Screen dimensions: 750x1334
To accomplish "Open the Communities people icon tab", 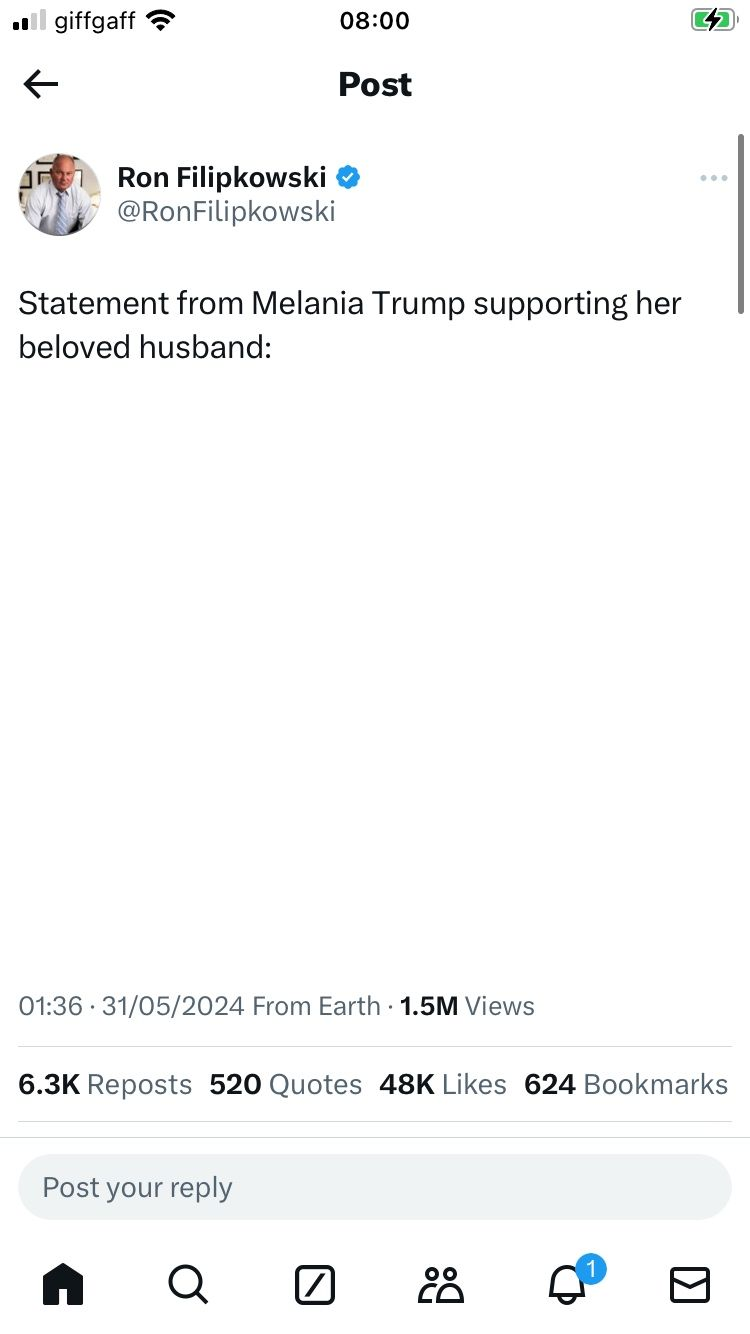I will pos(440,1284).
